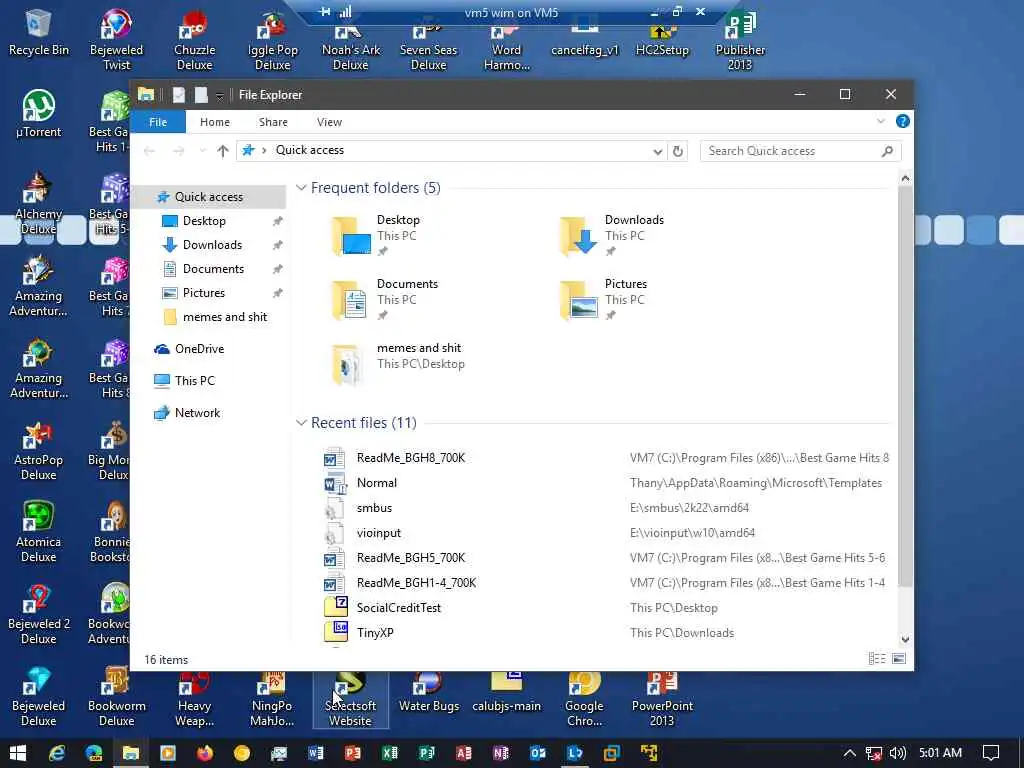The image size is (1024, 768).
Task: Refresh the Quick access view
Action: [x=678, y=152]
